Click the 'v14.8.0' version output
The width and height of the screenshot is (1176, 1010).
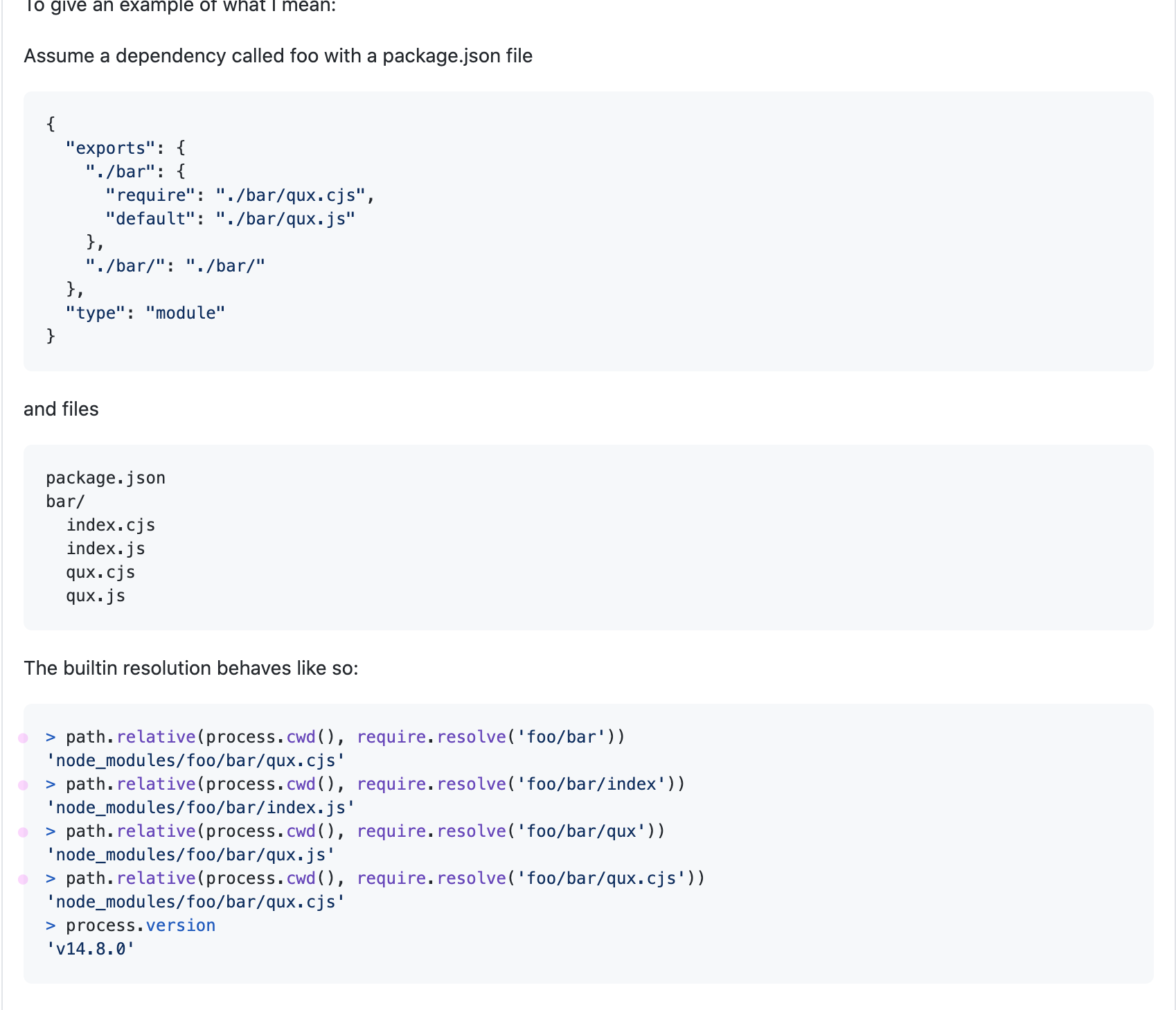(90, 949)
